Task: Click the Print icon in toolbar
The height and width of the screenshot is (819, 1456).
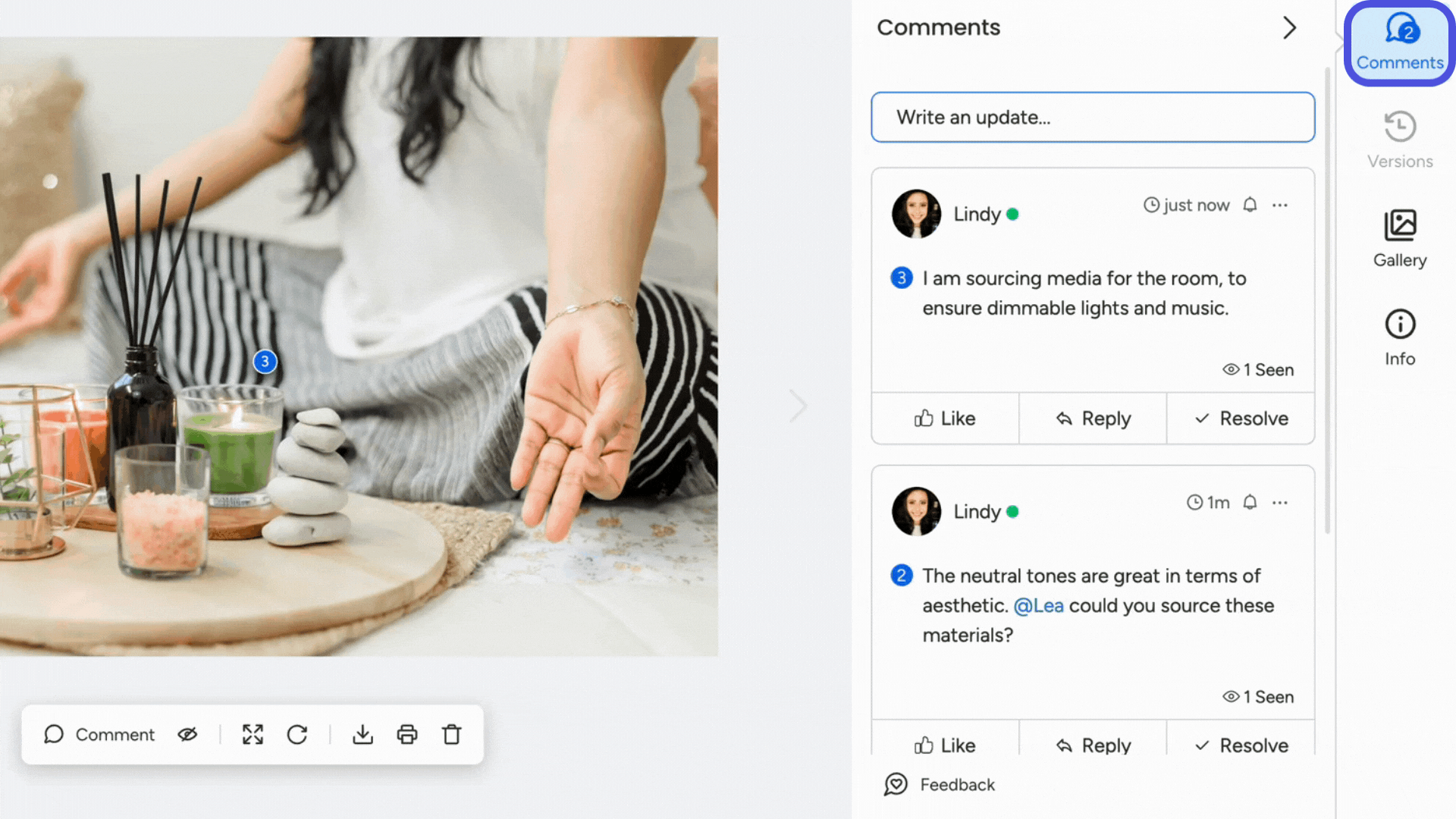Action: click(407, 734)
